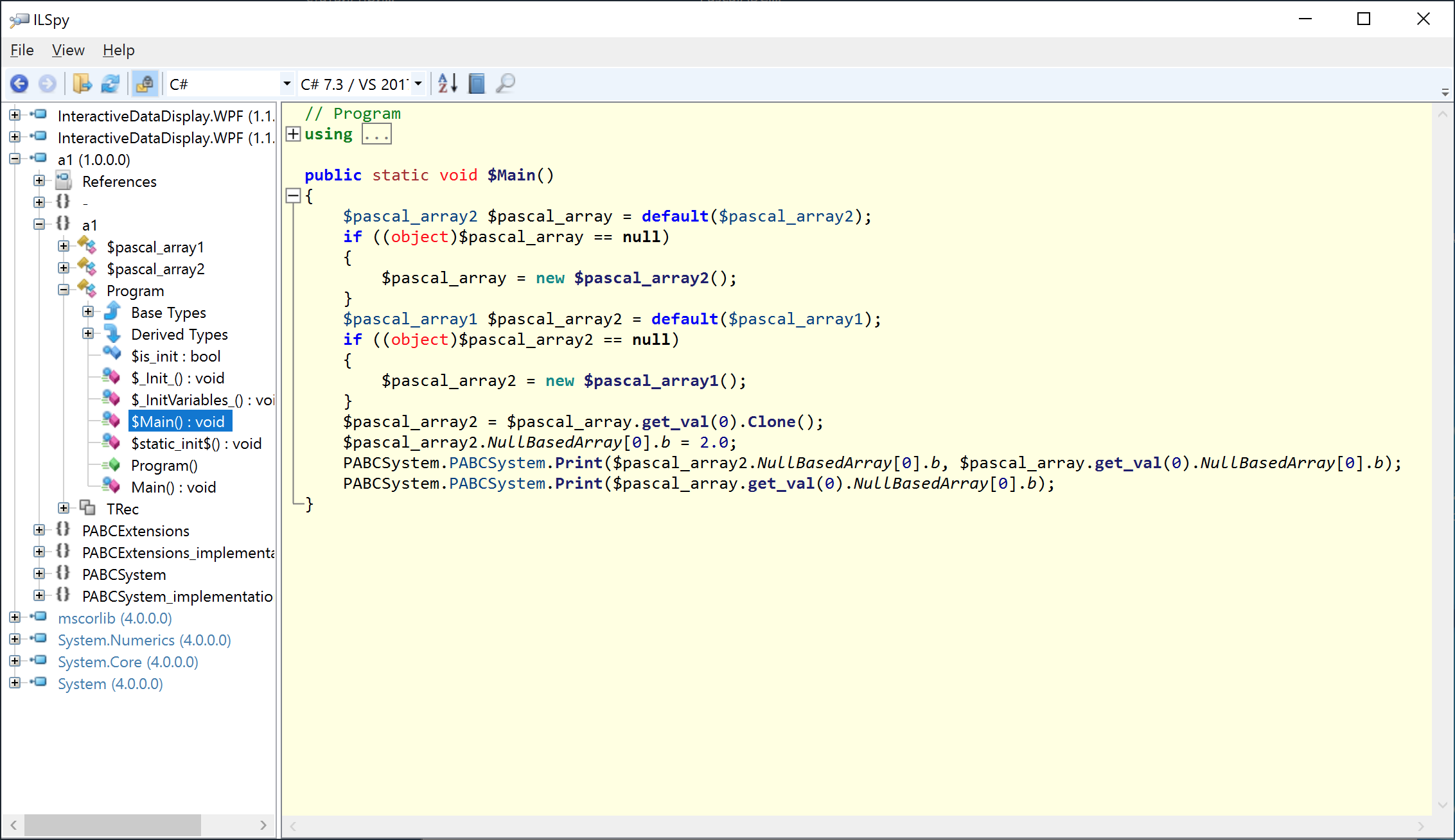
Task: Click the Program() constructor icon
Action: (x=112, y=464)
